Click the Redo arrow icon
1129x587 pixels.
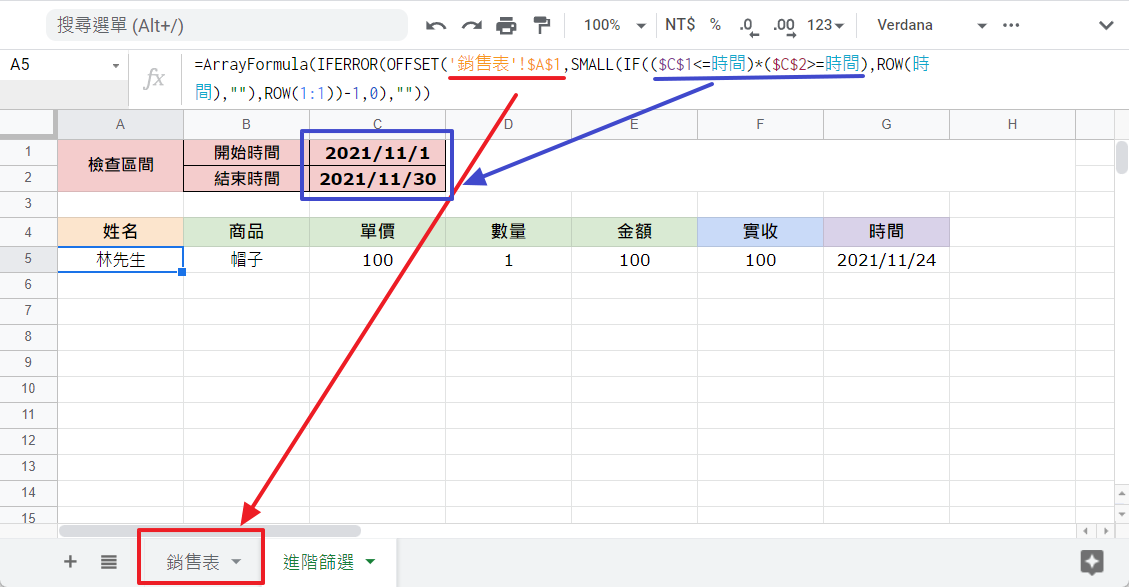pos(471,25)
